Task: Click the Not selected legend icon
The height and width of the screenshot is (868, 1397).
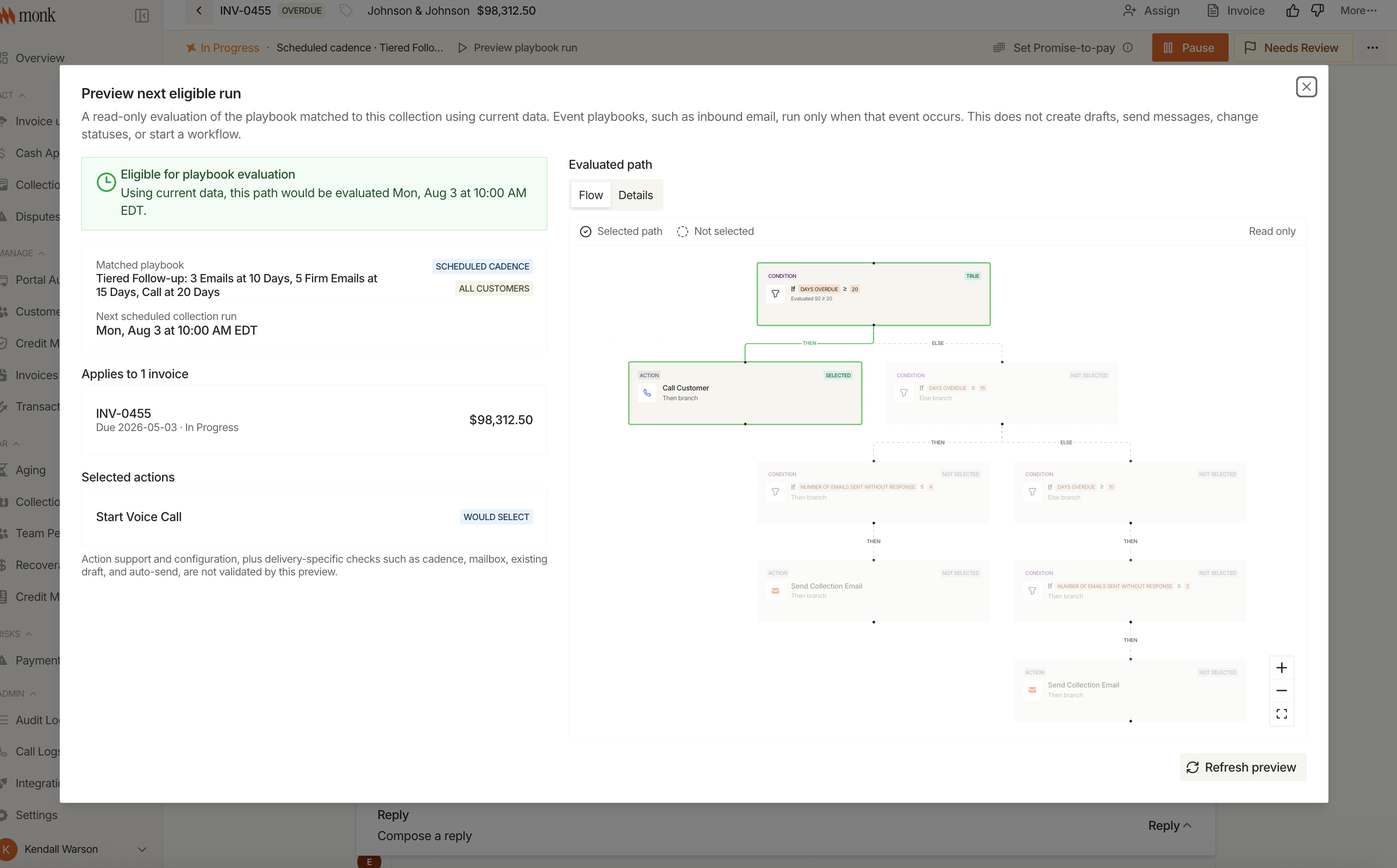Action: 682,231
